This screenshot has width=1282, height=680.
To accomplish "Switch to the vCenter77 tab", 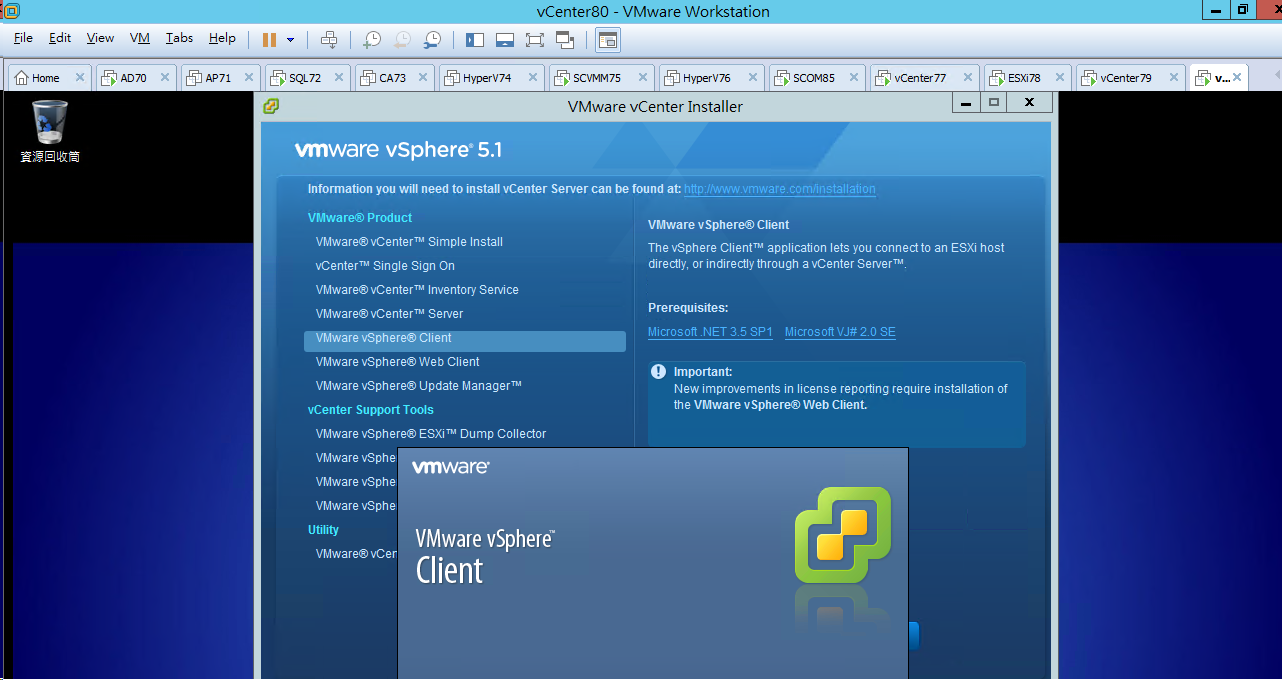I will coord(920,78).
